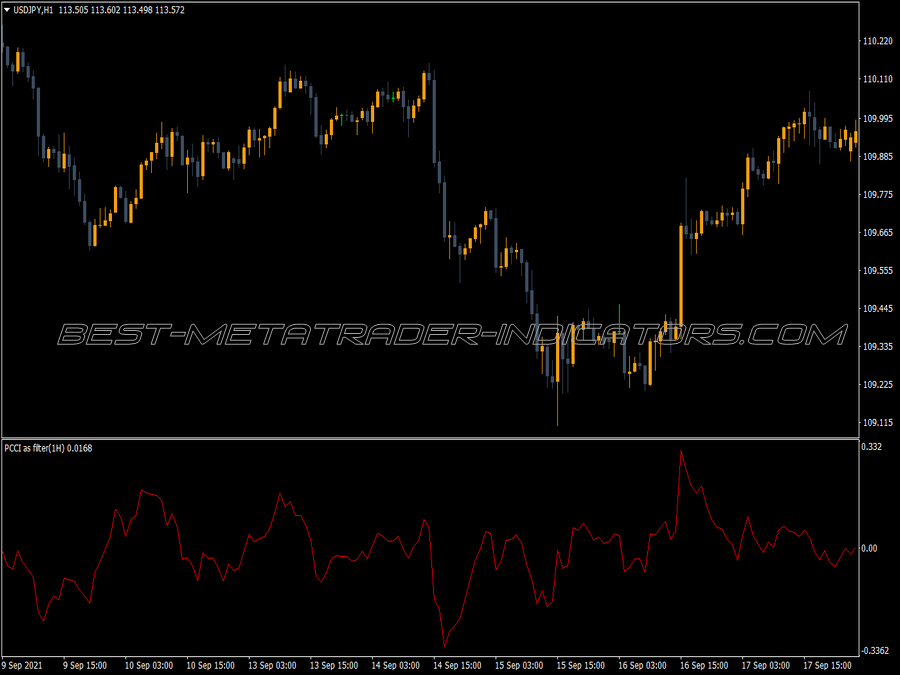
Task: Select the USDJPY,H1 chart title label
Action: click(34, 7)
